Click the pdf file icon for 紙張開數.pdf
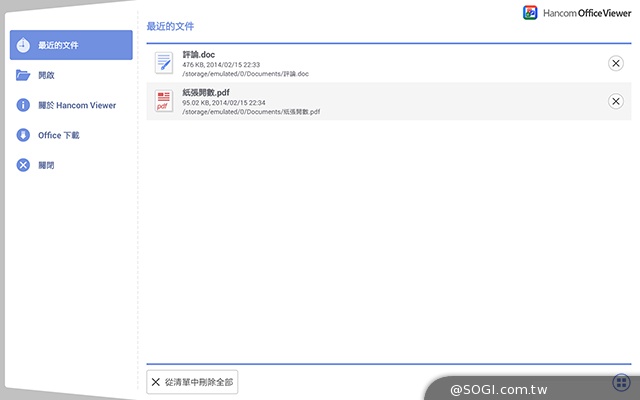Image resolution: width=640 pixels, height=400 pixels. [164, 101]
